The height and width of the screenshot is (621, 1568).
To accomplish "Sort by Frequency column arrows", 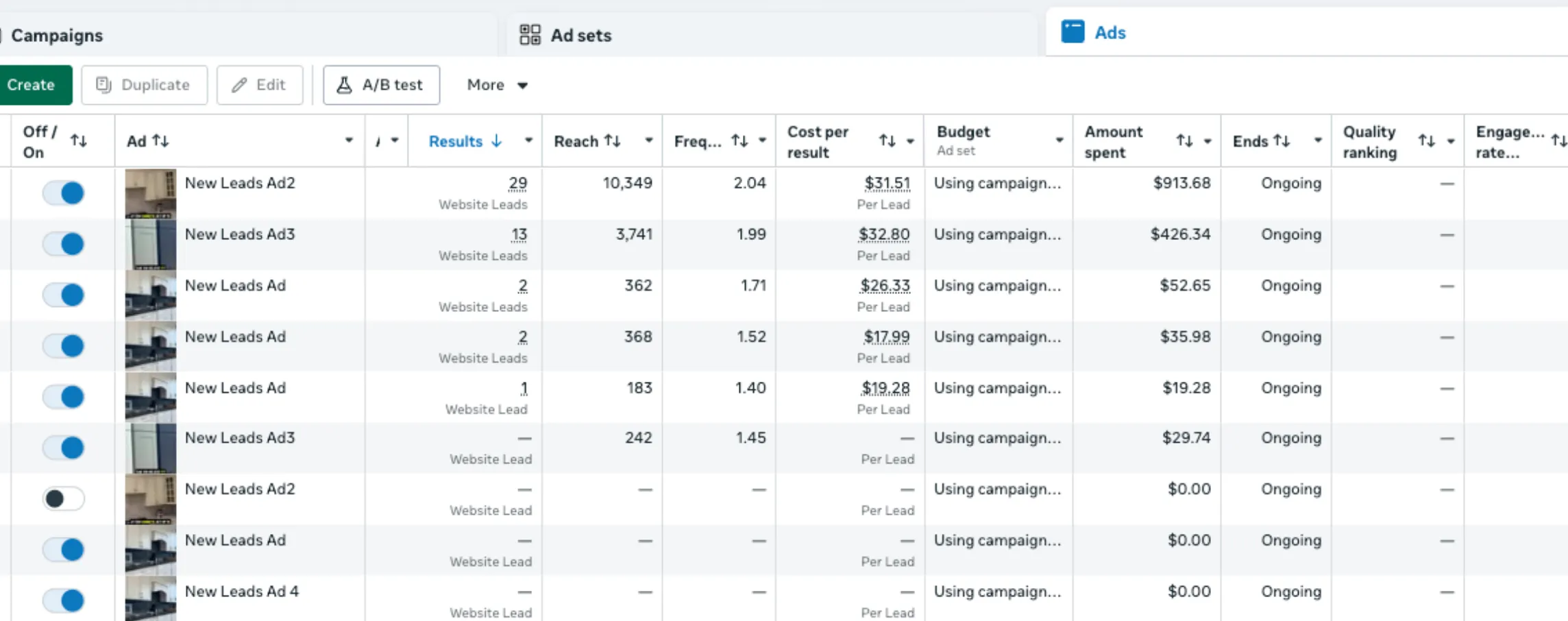I will (x=739, y=141).
